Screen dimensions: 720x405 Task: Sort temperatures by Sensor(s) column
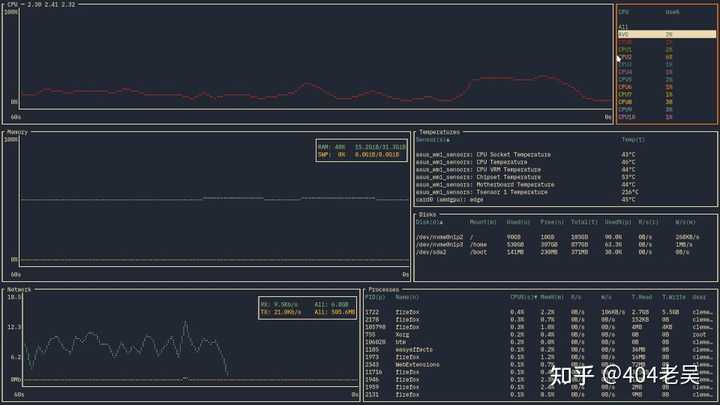[x=433, y=140]
